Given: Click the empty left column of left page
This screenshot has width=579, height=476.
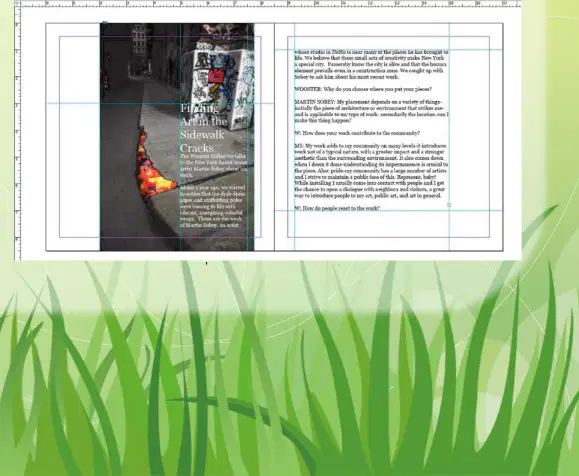Looking at the screenshot, I should tap(80, 137).
